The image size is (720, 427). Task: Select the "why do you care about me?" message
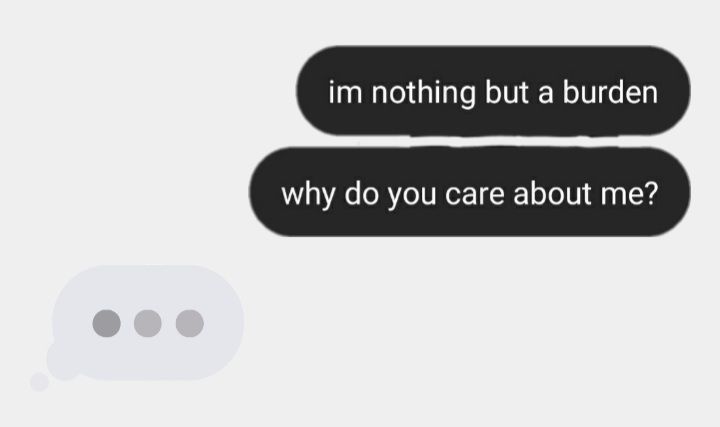pyautogui.click(x=470, y=192)
